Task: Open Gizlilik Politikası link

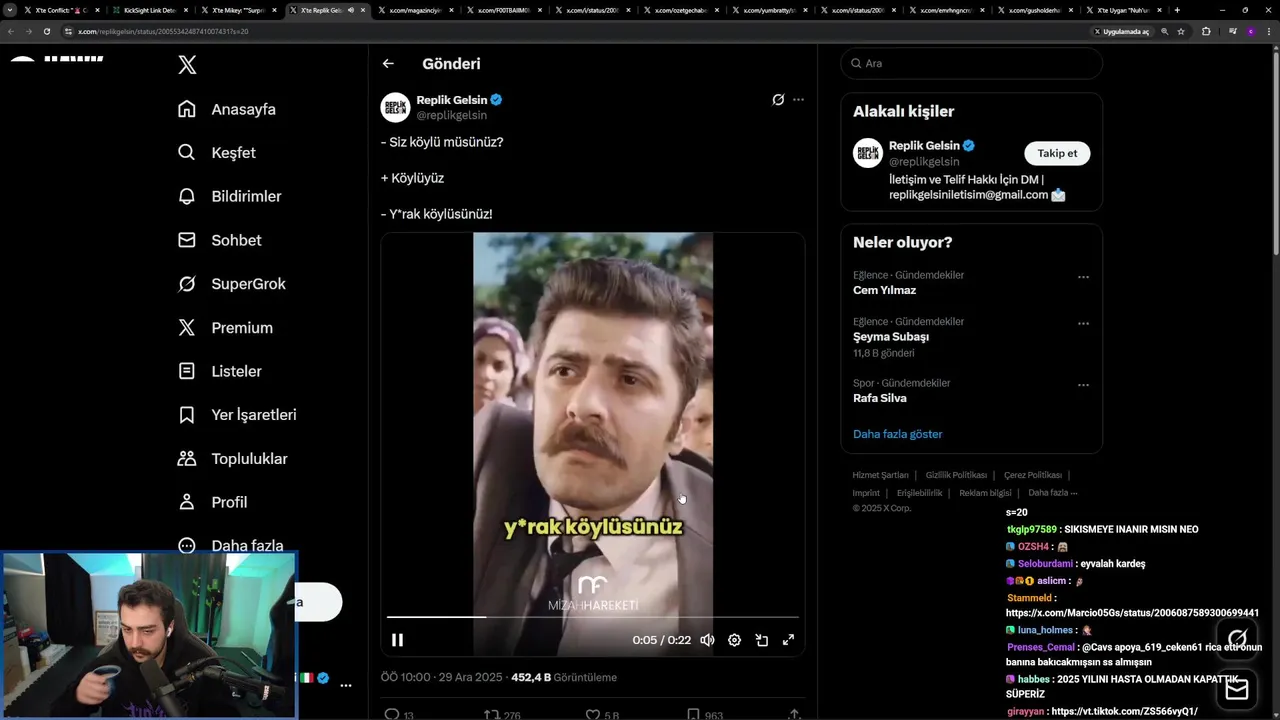Action: click(x=956, y=475)
